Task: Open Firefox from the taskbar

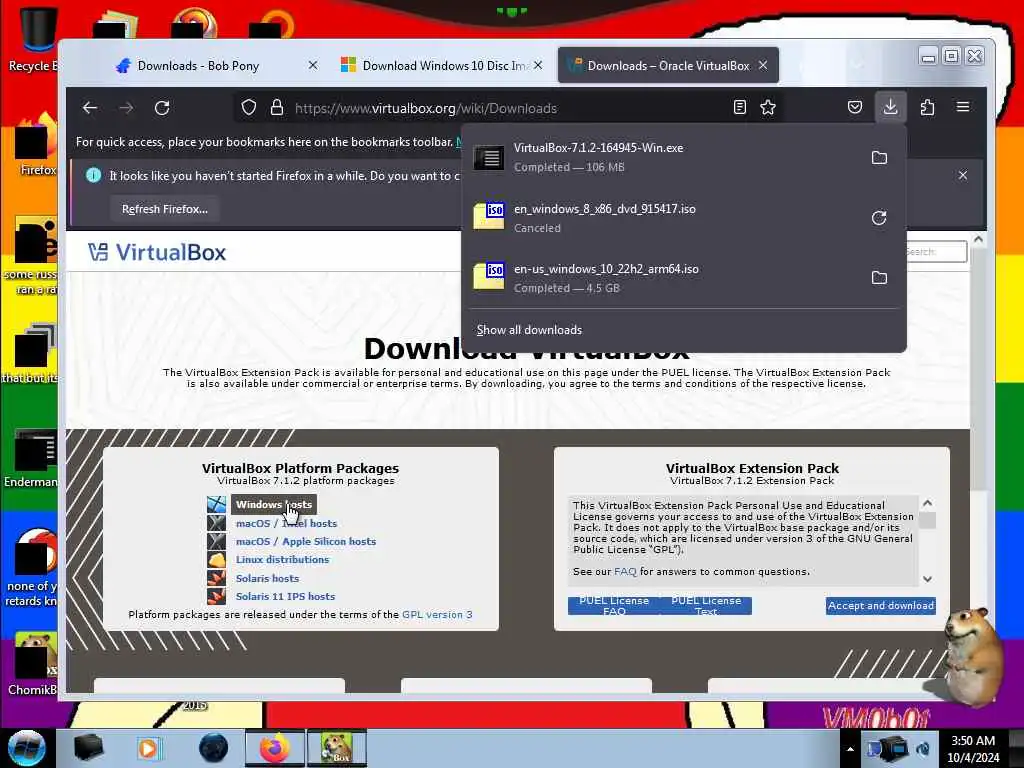Action: pos(274,748)
